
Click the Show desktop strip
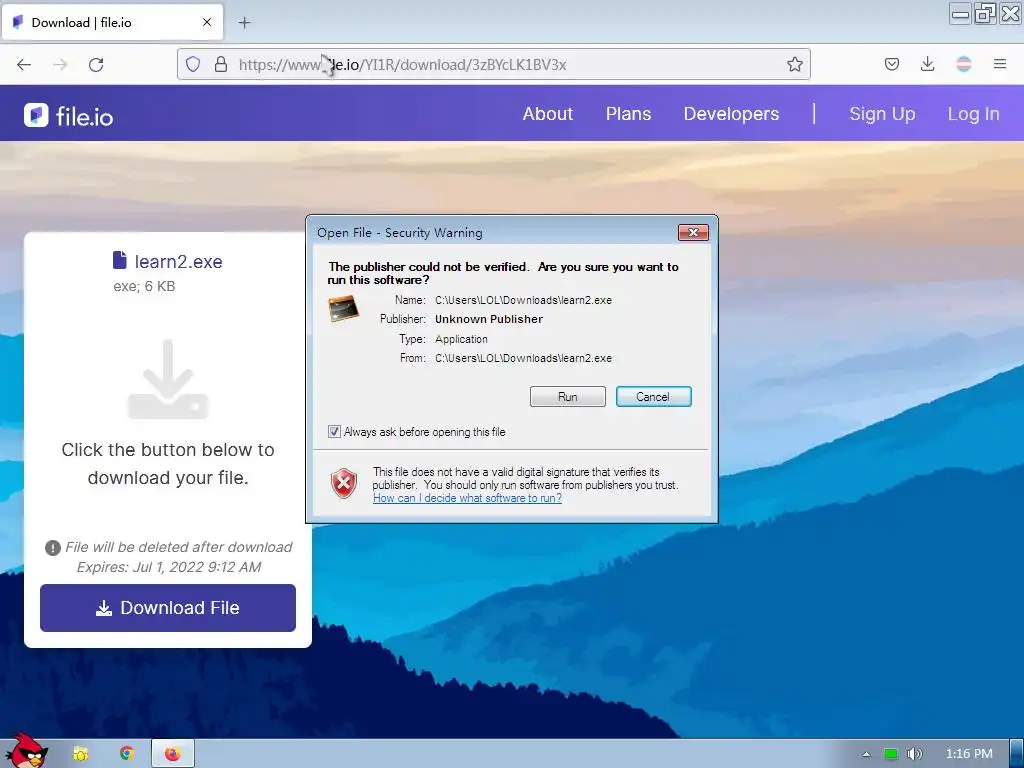1016,754
